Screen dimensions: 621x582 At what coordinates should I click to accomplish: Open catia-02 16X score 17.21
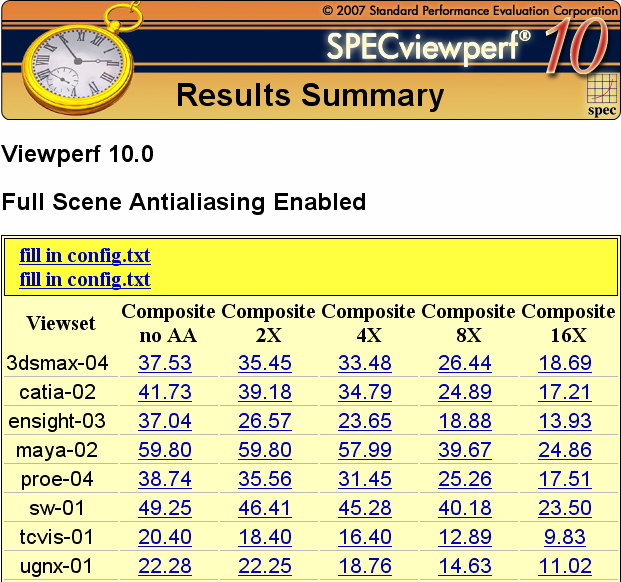pos(565,392)
